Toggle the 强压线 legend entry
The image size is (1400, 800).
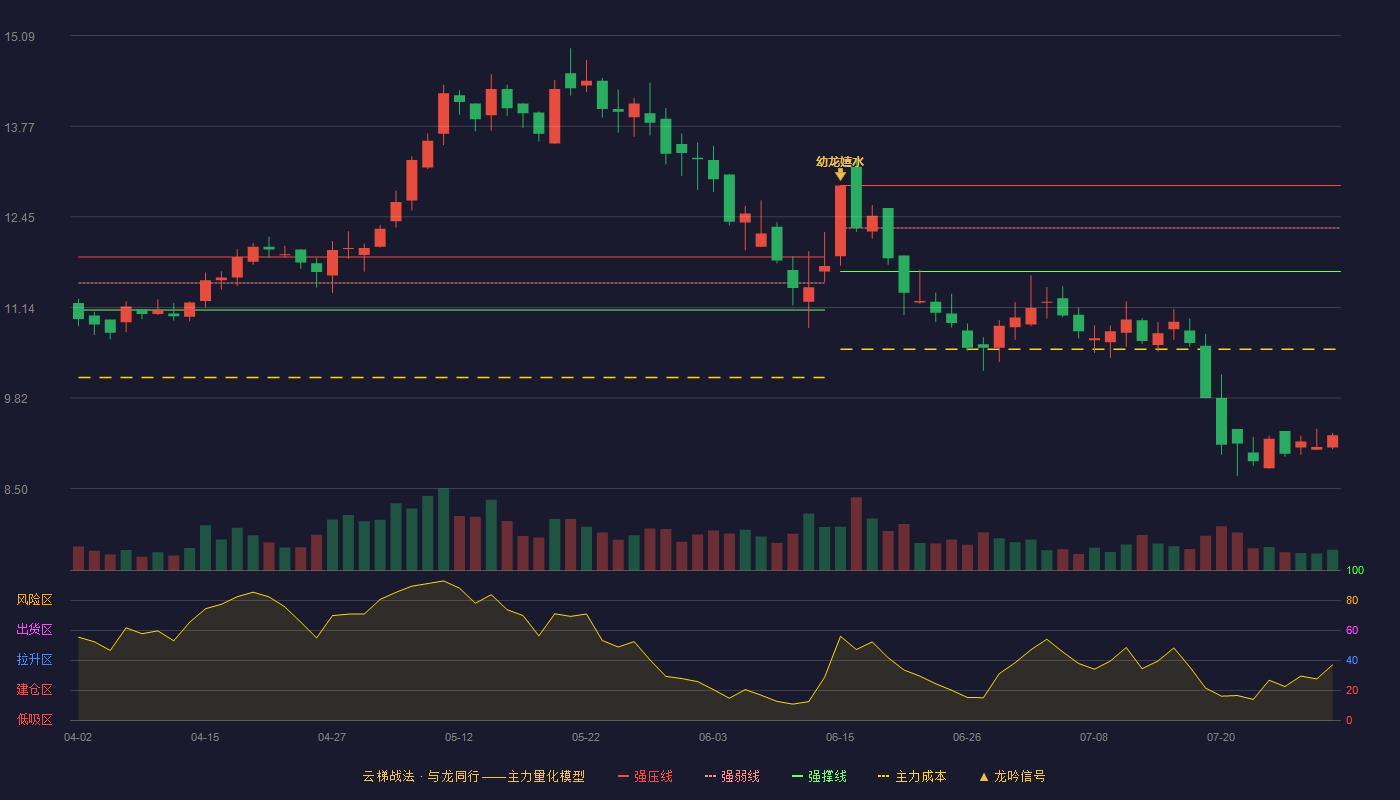(x=645, y=776)
